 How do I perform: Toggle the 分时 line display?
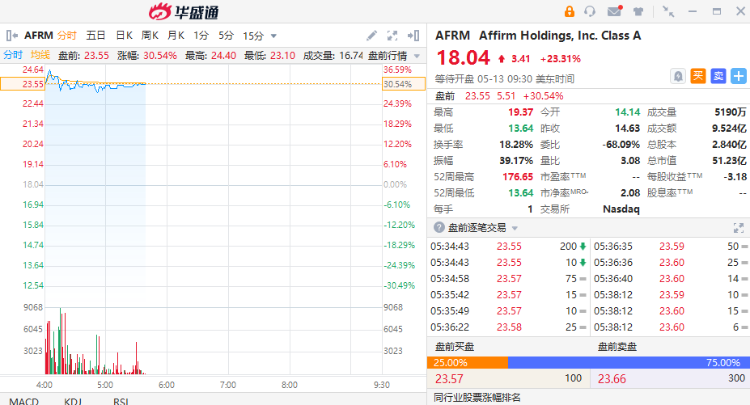pos(13,54)
